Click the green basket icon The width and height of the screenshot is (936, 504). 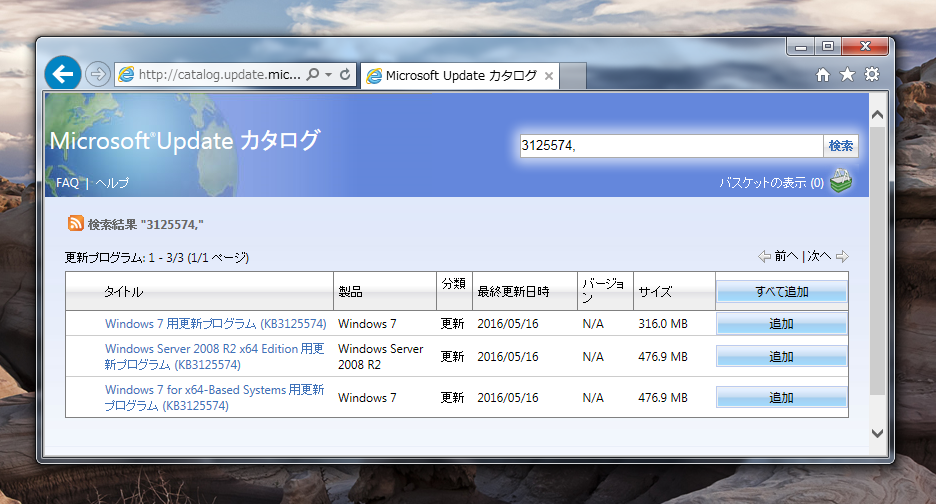click(841, 181)
